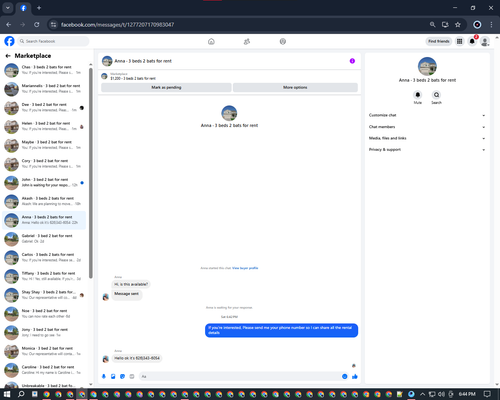Screen dimensions: 500x400
Task: Open the Caroline conversation
Action: point(44,370)
